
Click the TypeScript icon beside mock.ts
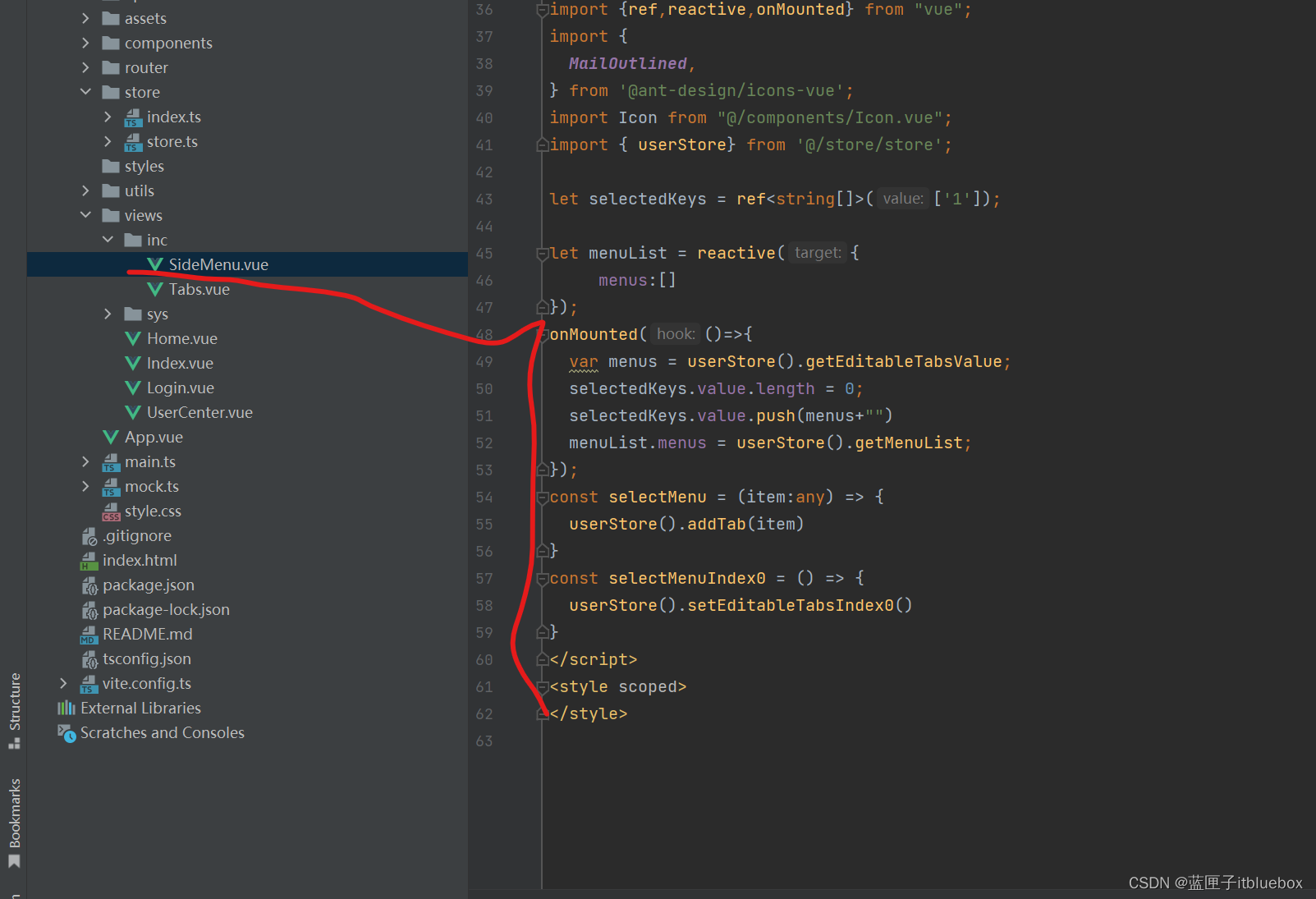111,487
